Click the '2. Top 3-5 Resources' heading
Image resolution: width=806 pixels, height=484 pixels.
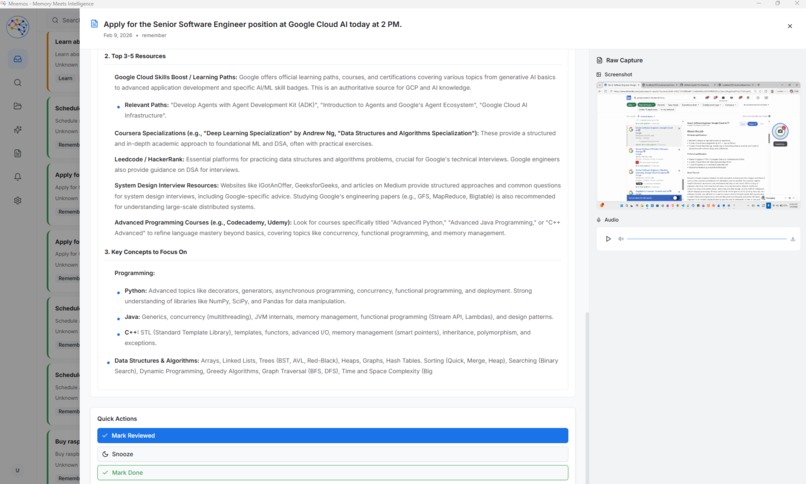(x=135, y=56)
